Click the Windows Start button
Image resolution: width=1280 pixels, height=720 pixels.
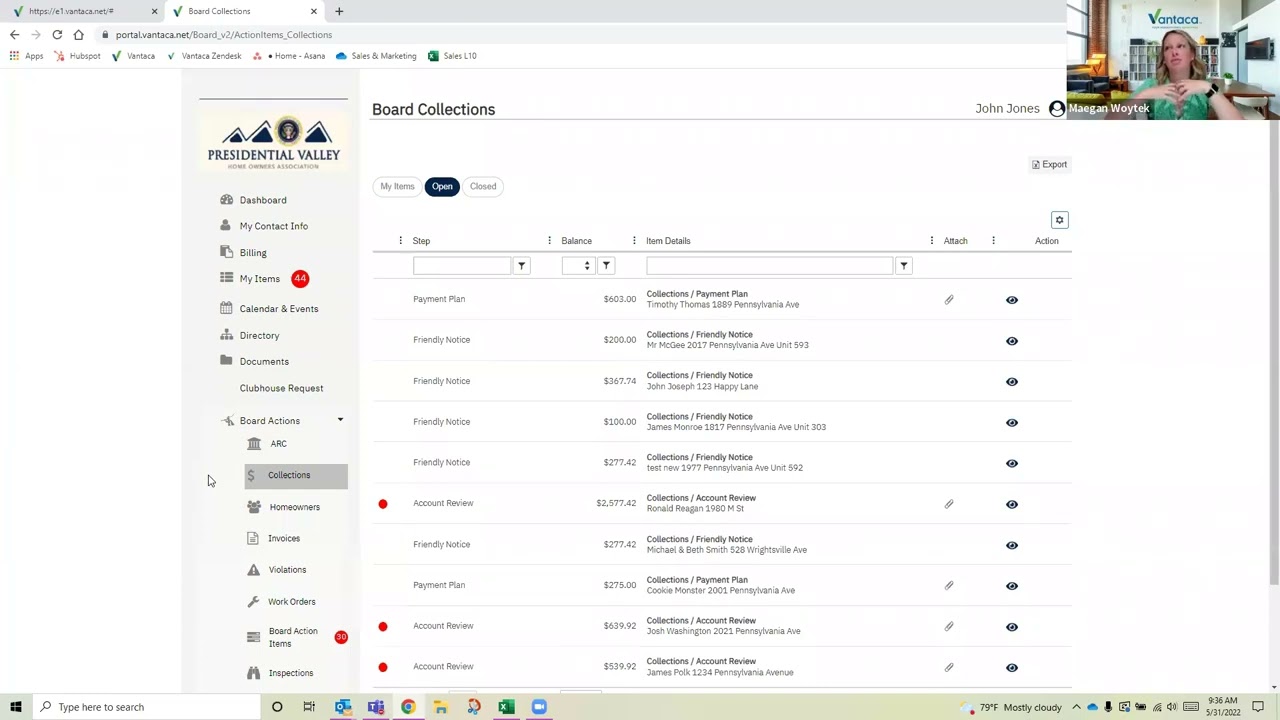(16, 707)
